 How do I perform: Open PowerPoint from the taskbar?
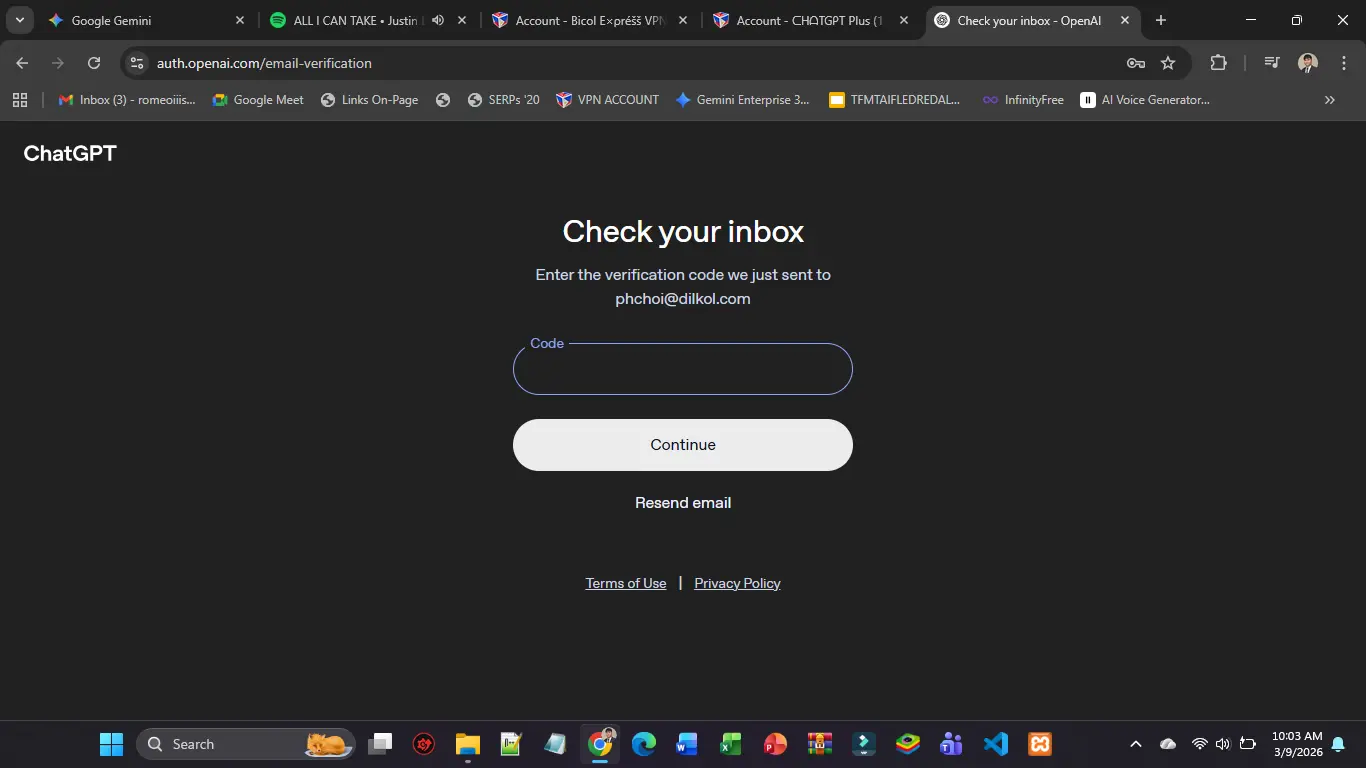(x=775, y=744)
